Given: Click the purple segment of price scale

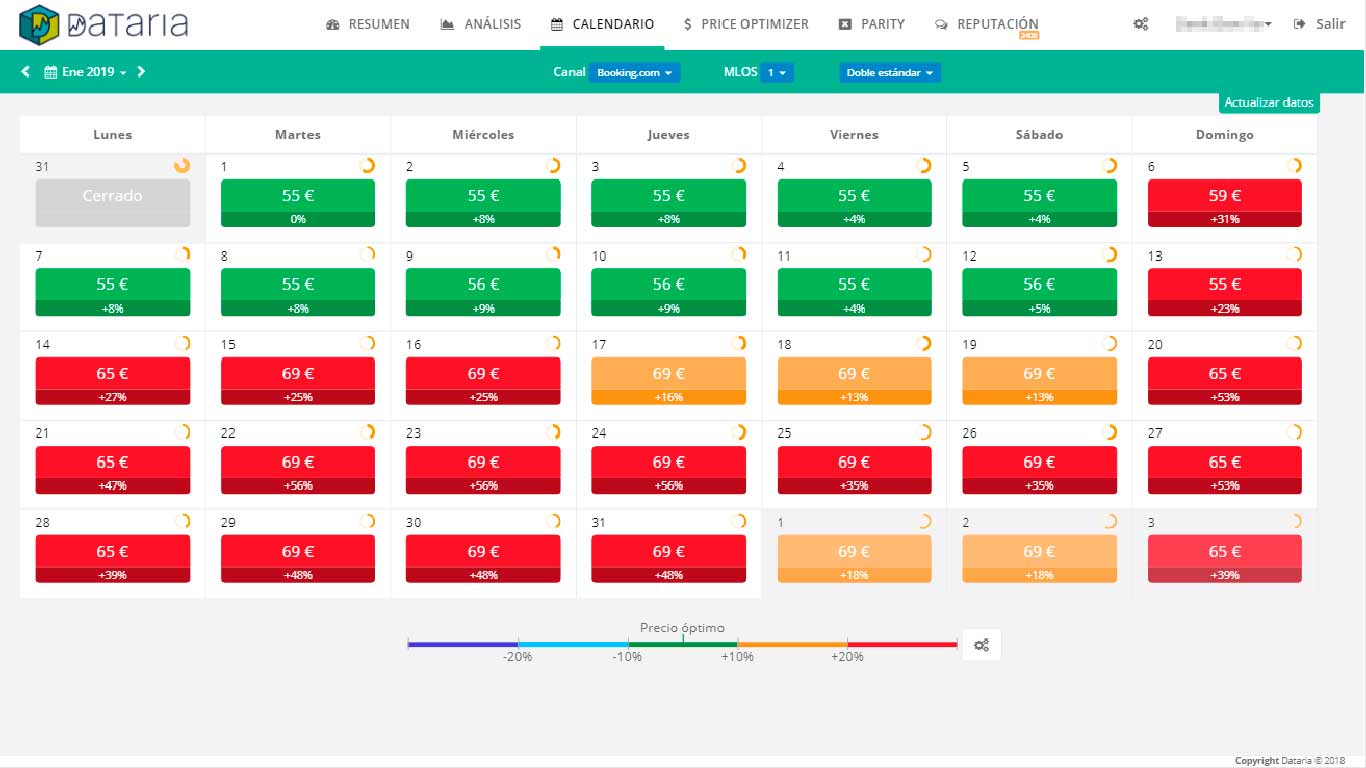Looking at the screenshot, I should 463,645.
